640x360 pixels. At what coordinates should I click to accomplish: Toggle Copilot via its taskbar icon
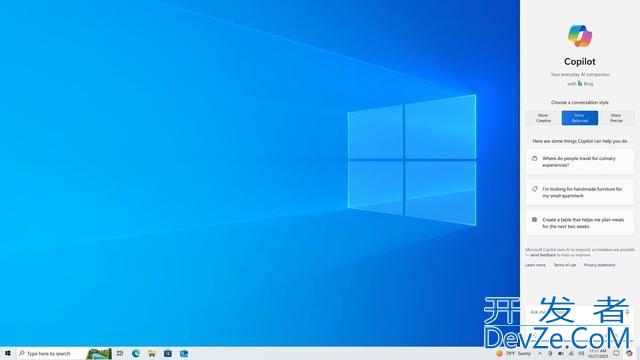629,353
